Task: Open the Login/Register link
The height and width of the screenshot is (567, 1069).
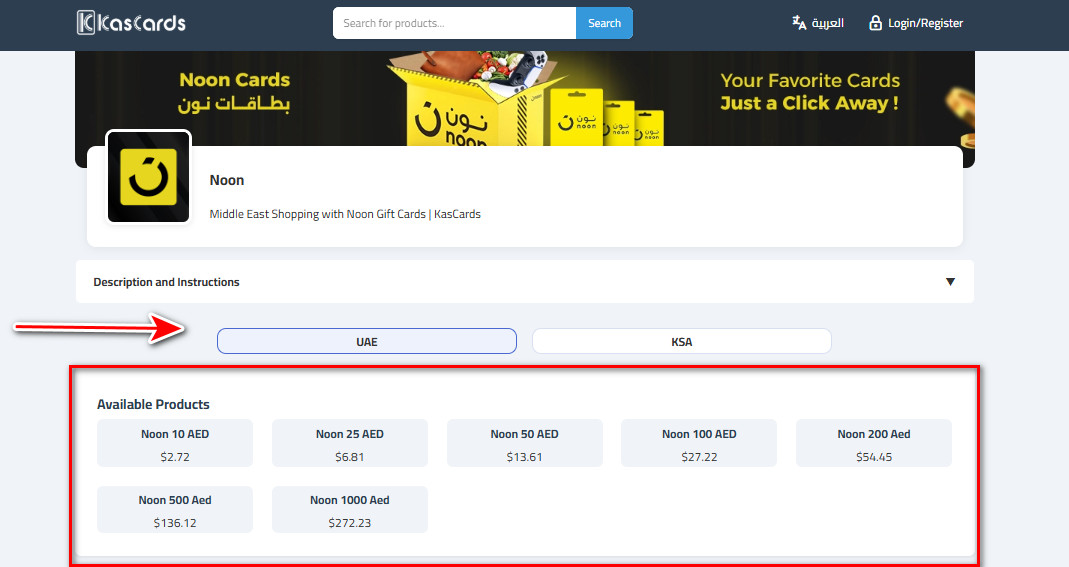Action: click(x=925, y=23)
